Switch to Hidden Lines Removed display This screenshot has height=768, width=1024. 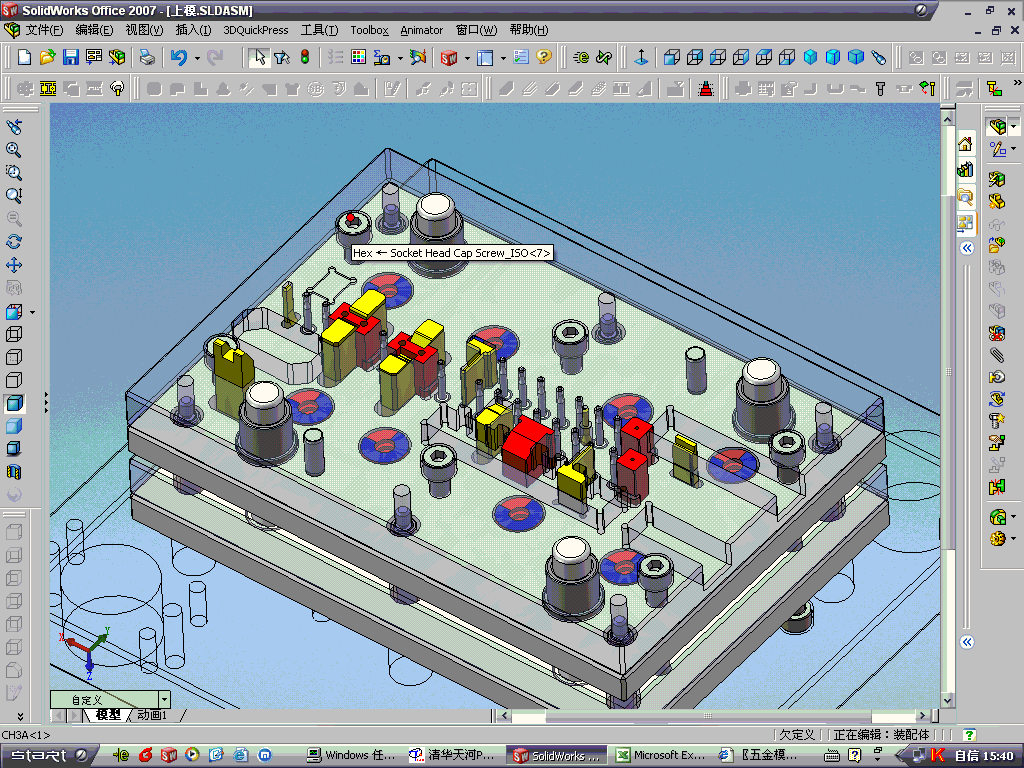tap(14, 380)
